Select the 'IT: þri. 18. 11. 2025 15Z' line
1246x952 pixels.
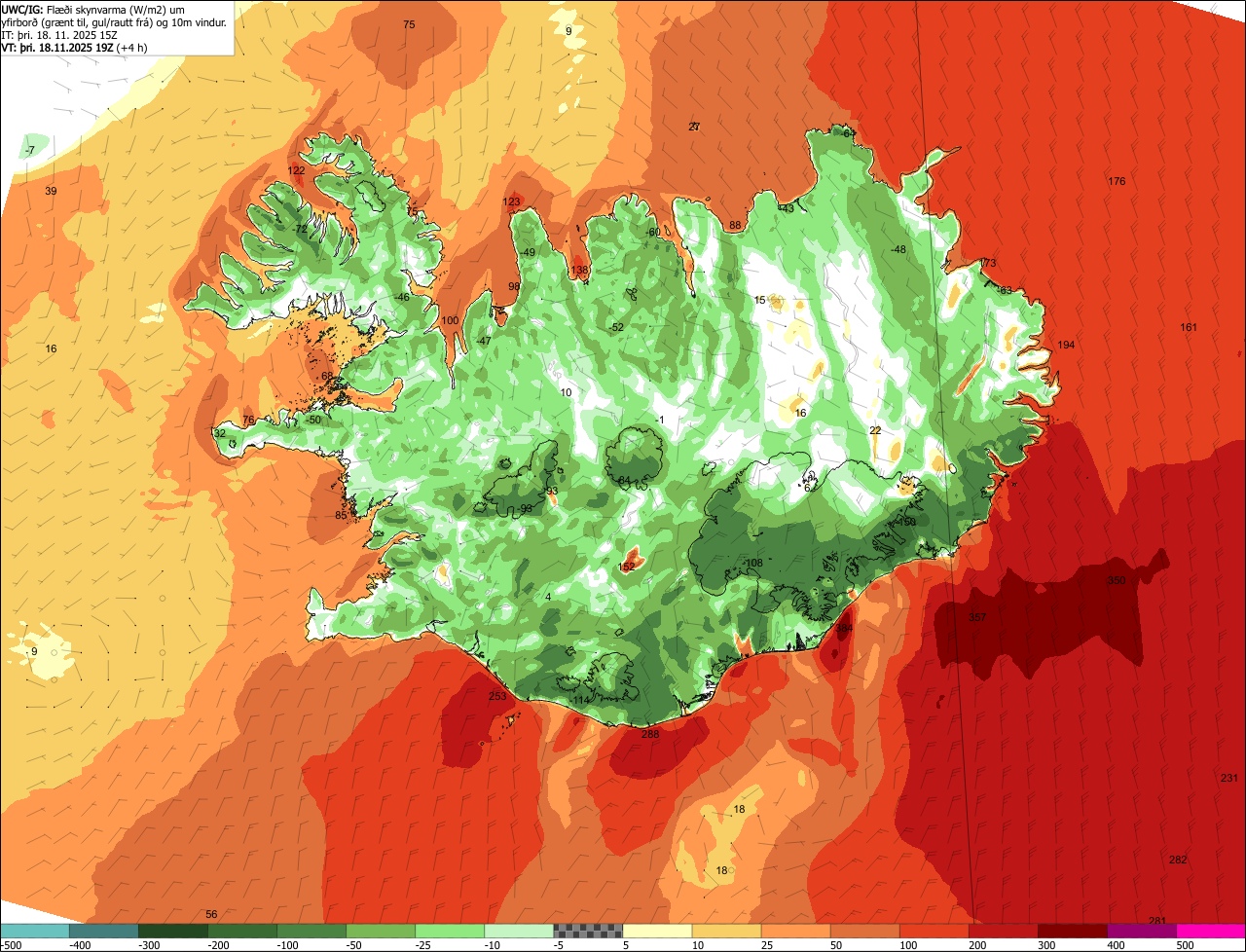60,35
